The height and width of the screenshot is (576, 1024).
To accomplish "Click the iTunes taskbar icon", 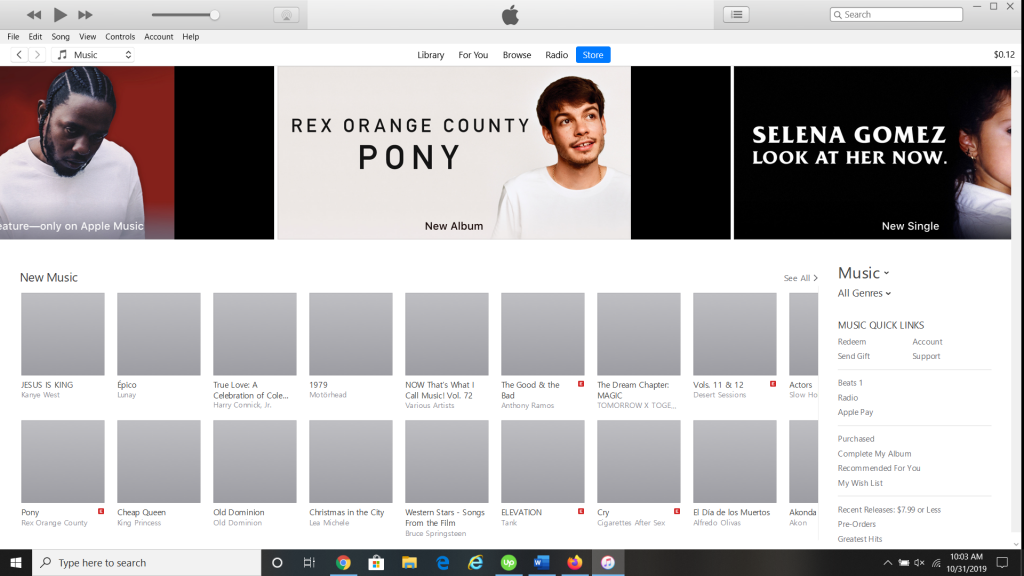I will pyautogui.click(x=608, y=562).
